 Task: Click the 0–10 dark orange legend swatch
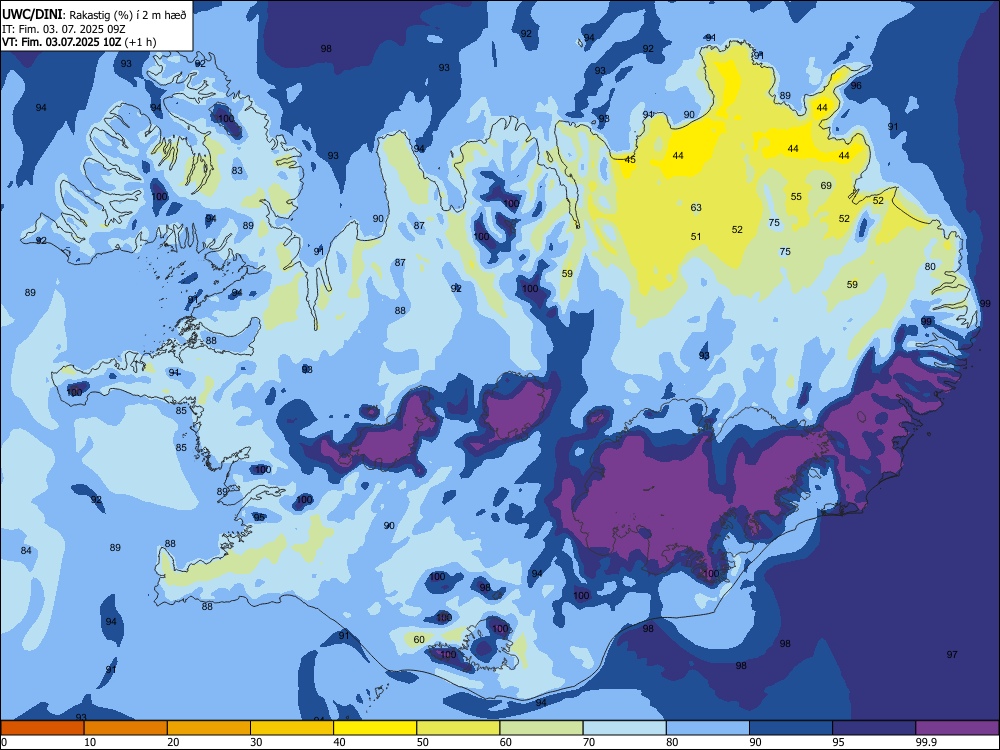(x=42, y=728)
